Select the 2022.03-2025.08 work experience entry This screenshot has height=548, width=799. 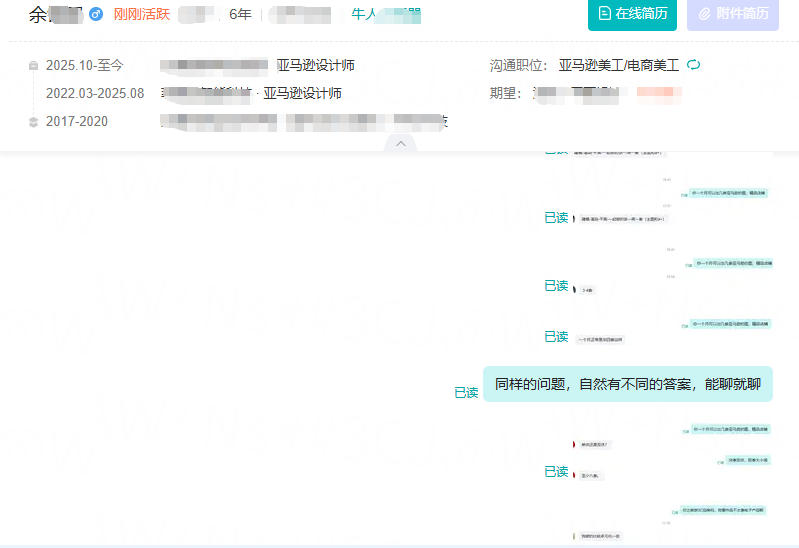pyautogui.click(x=94, y=93)
